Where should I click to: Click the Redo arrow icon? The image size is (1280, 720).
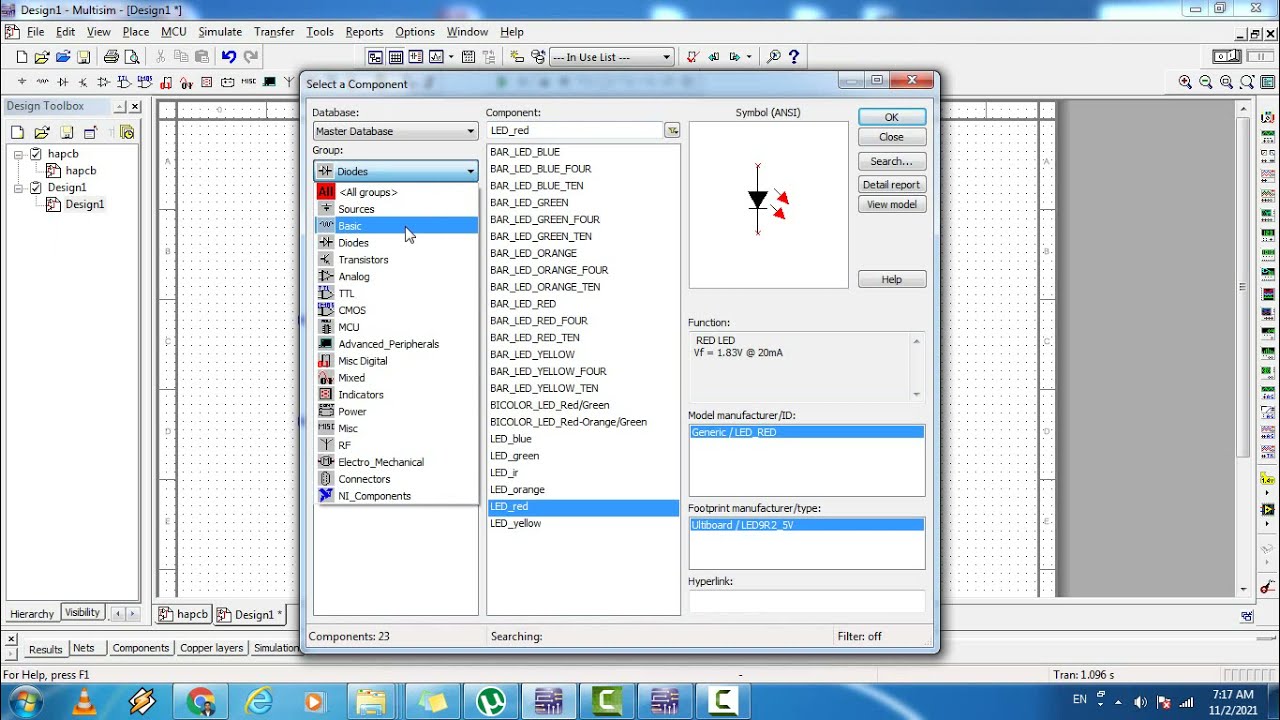(250, 57)
